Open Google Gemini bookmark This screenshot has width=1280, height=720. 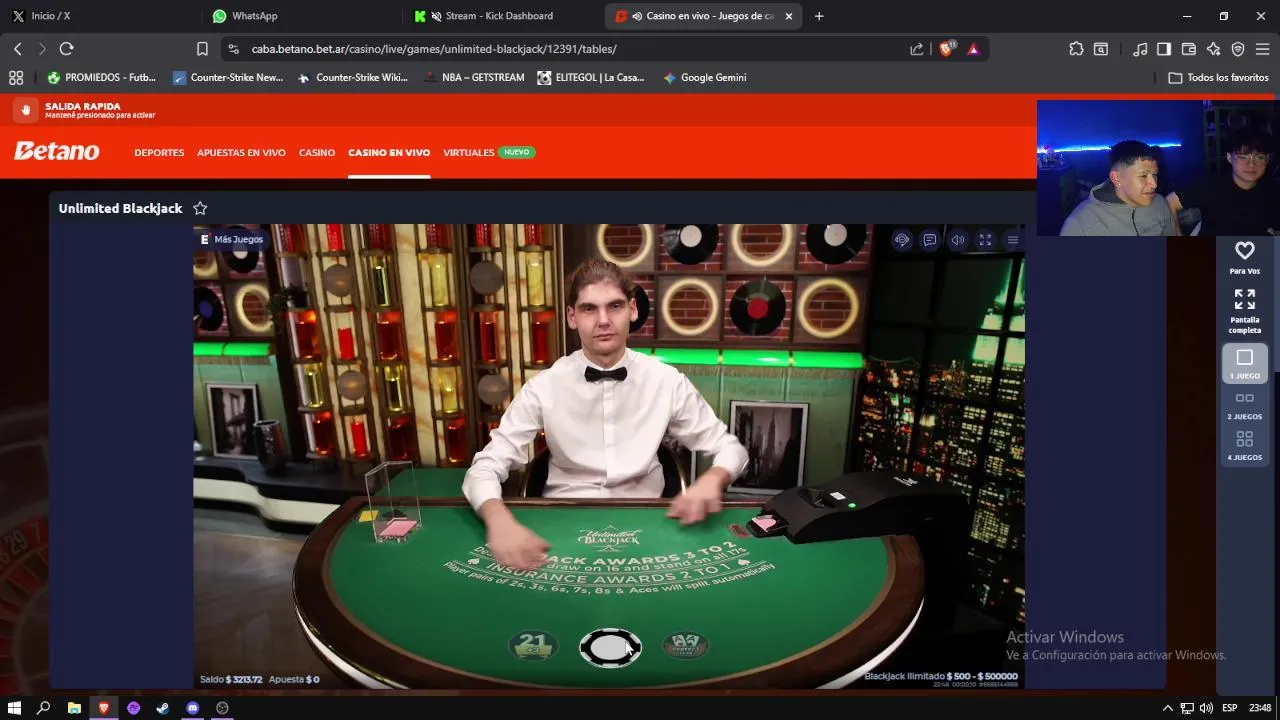705,77
